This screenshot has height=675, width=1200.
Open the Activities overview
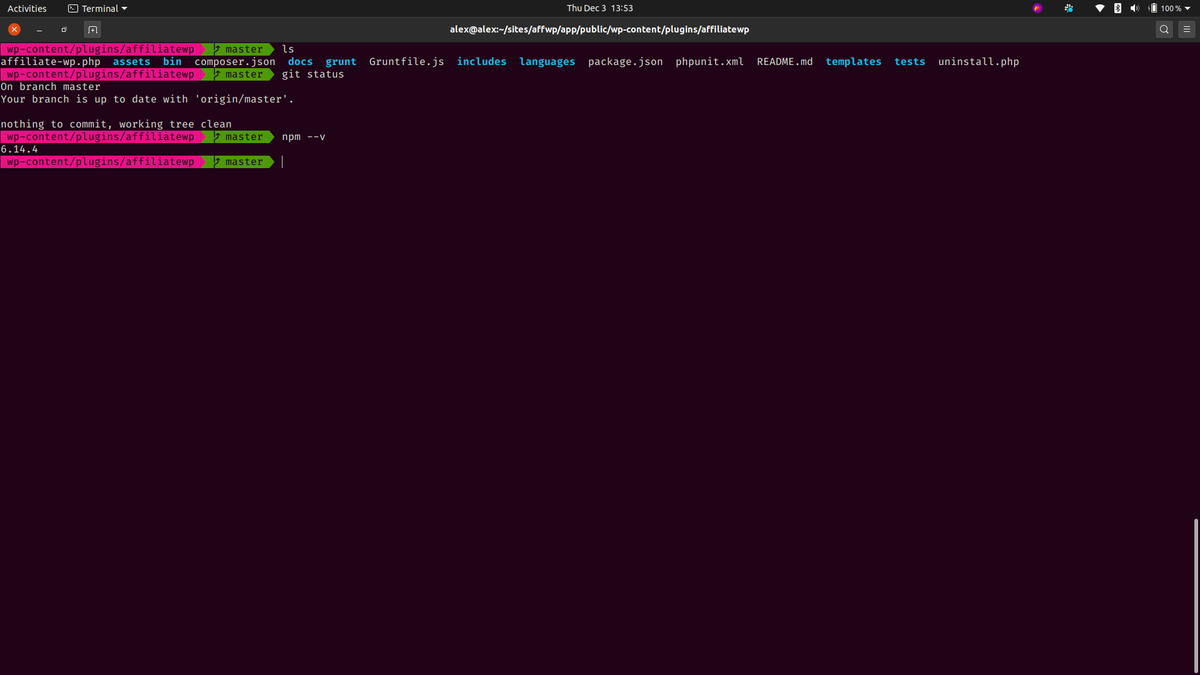(x=27, y=8)
